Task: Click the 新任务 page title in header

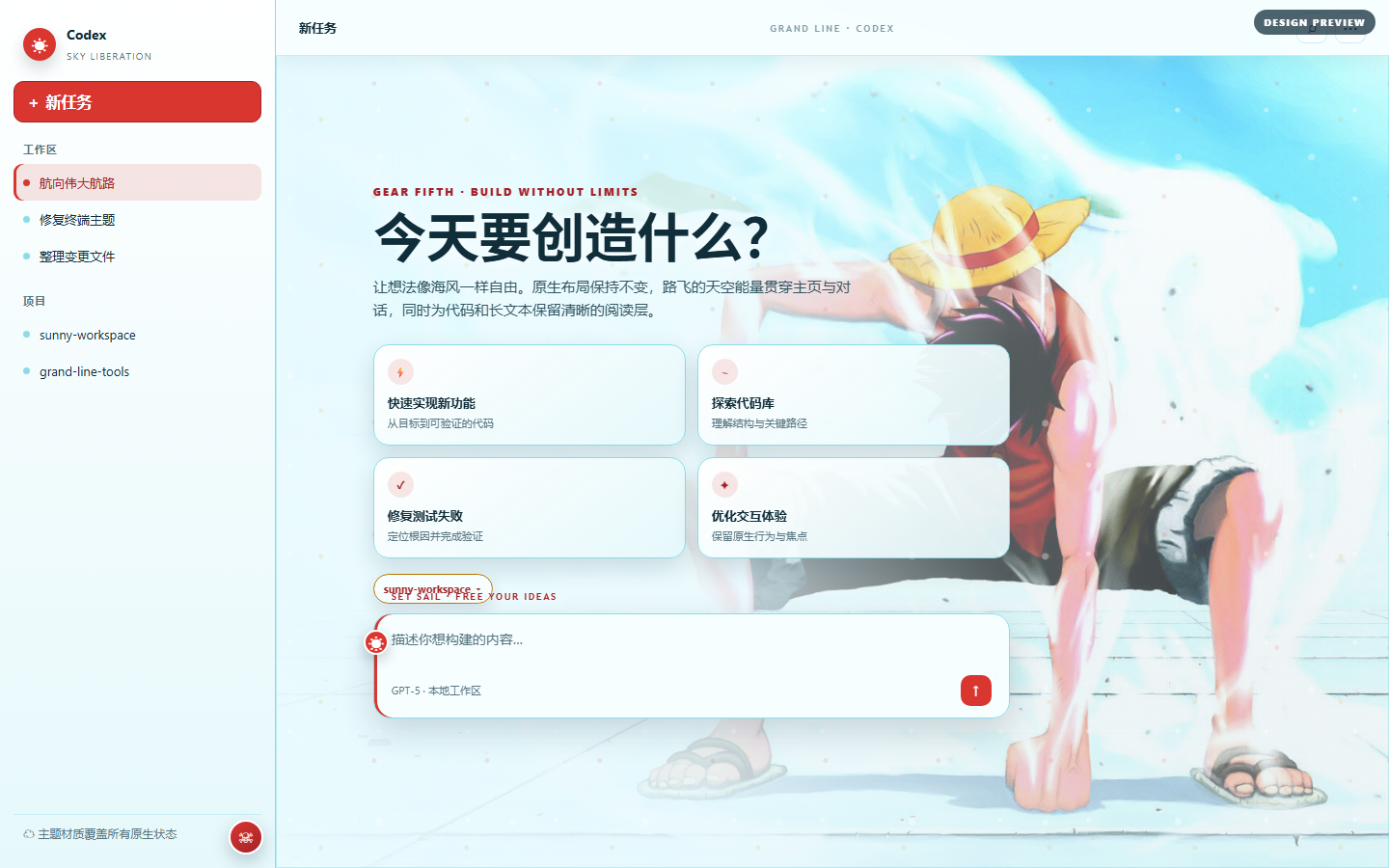Action: click(317, 29)
